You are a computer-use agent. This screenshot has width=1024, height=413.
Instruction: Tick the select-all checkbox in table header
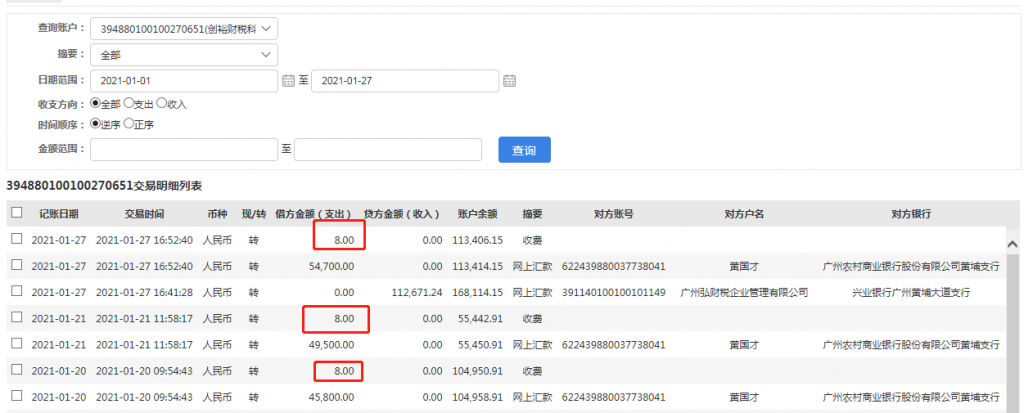click(x=16, y=213)
